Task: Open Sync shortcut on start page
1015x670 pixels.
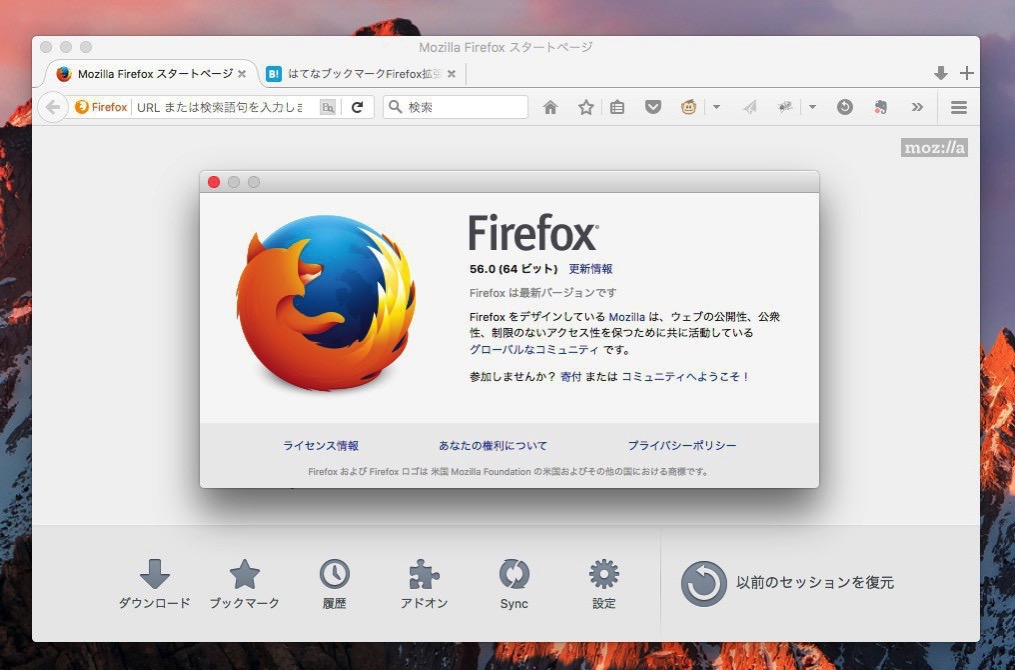Action: tap(514, 584)
